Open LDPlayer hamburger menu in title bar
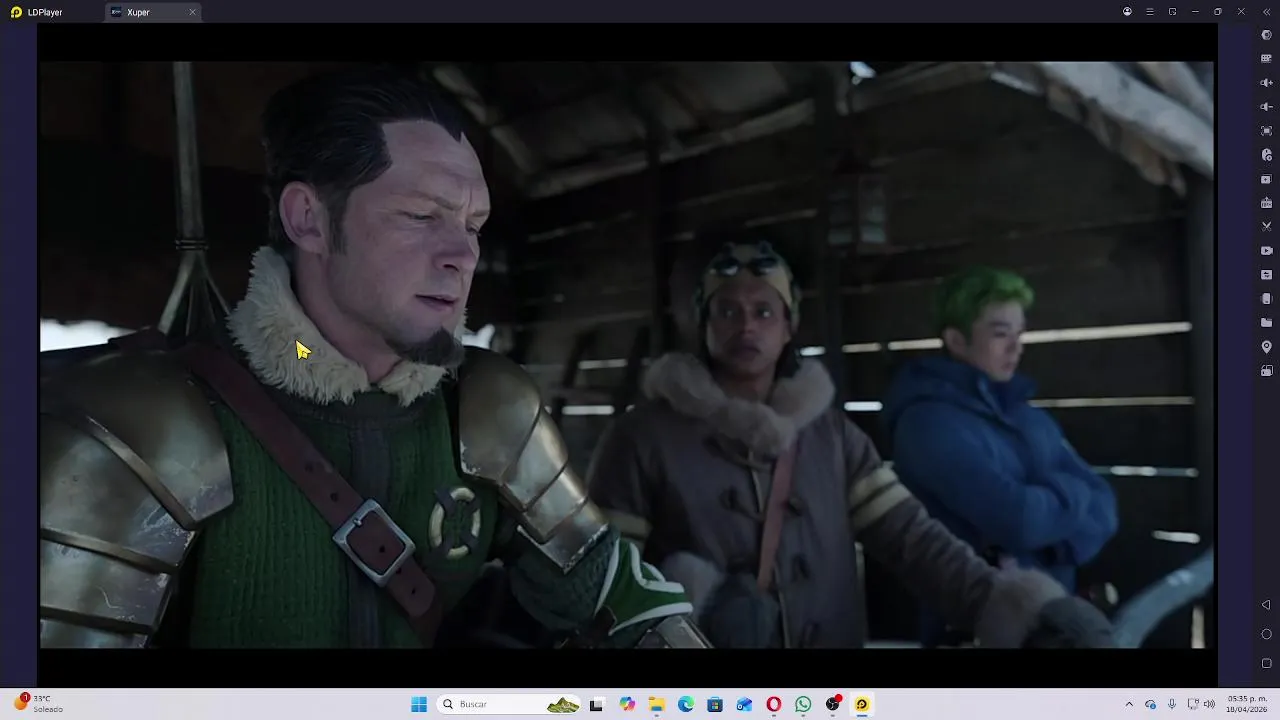The width and height of the screenshot is (1280, 720). [x=1150, y=12]
